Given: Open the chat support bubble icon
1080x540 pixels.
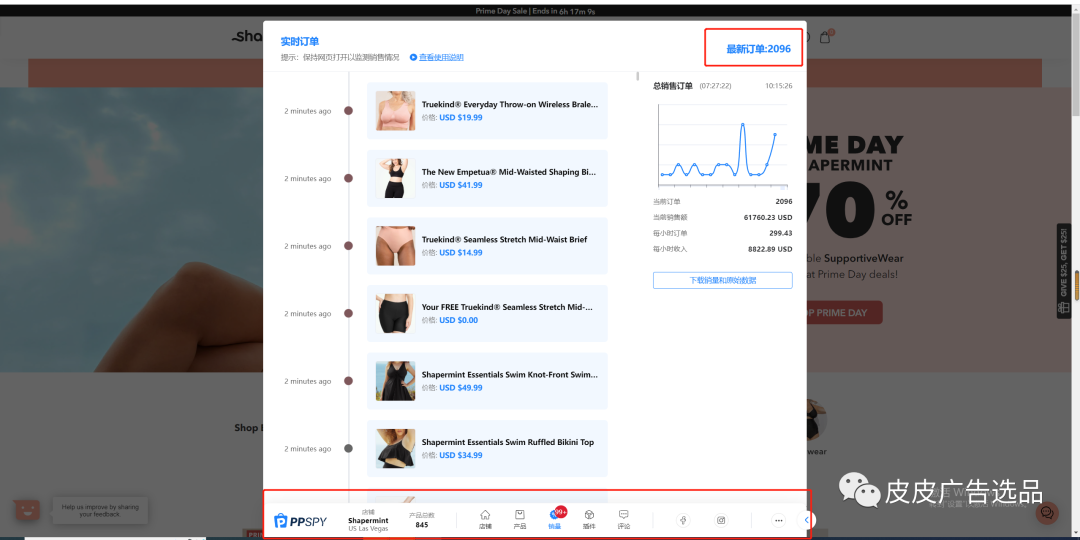Looking at the screenshot, I should (1047, 512).
